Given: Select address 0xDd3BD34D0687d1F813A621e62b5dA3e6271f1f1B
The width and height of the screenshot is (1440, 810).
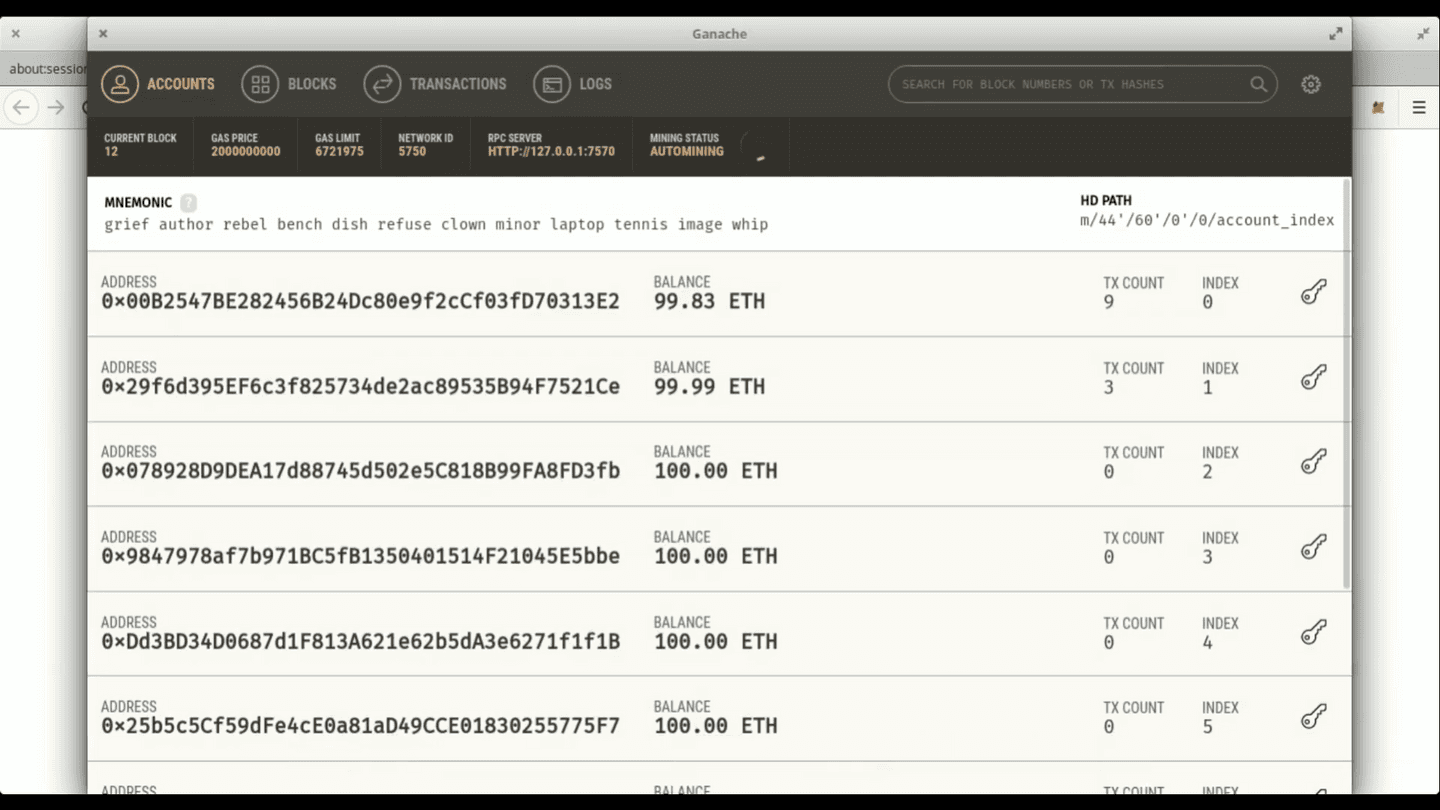Looking at the screenshot, I should pyautogui.click(x=360, y=641).
